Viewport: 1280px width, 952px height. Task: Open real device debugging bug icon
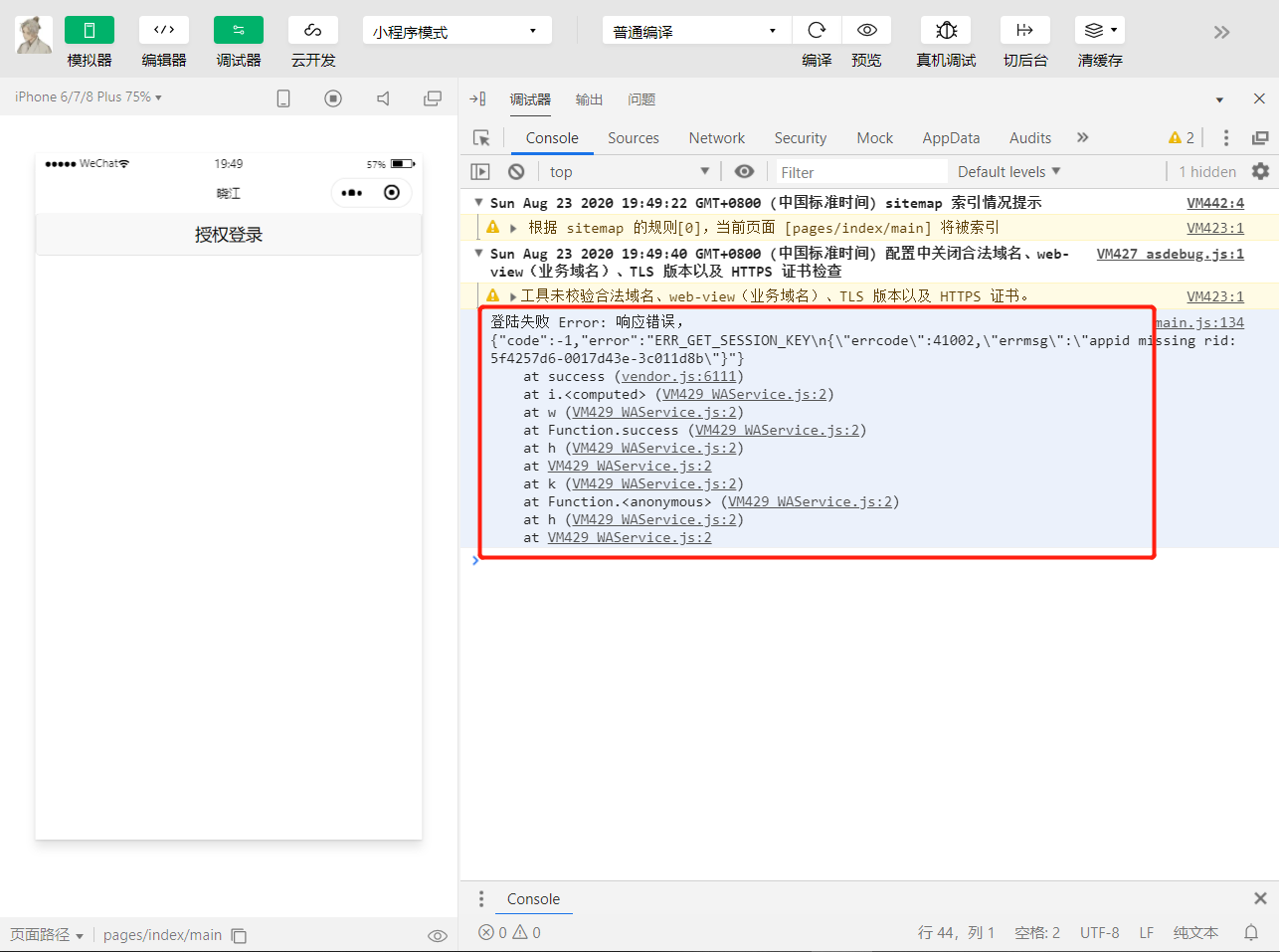coord(946,30)
